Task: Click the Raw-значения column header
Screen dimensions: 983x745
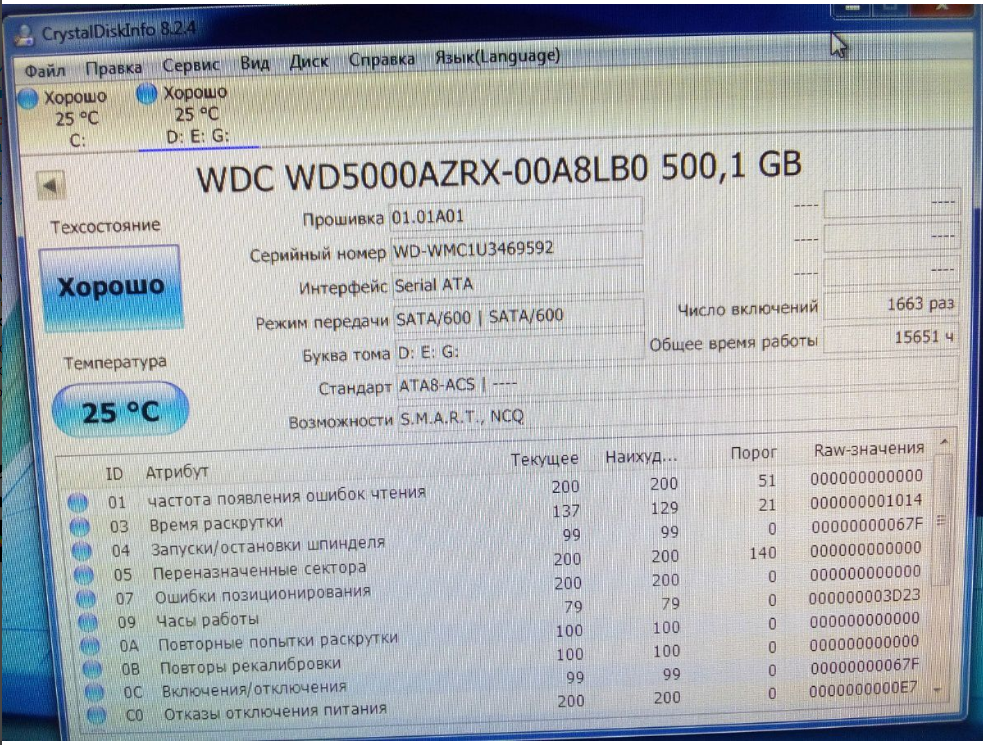Action: [x=869, y=449]
